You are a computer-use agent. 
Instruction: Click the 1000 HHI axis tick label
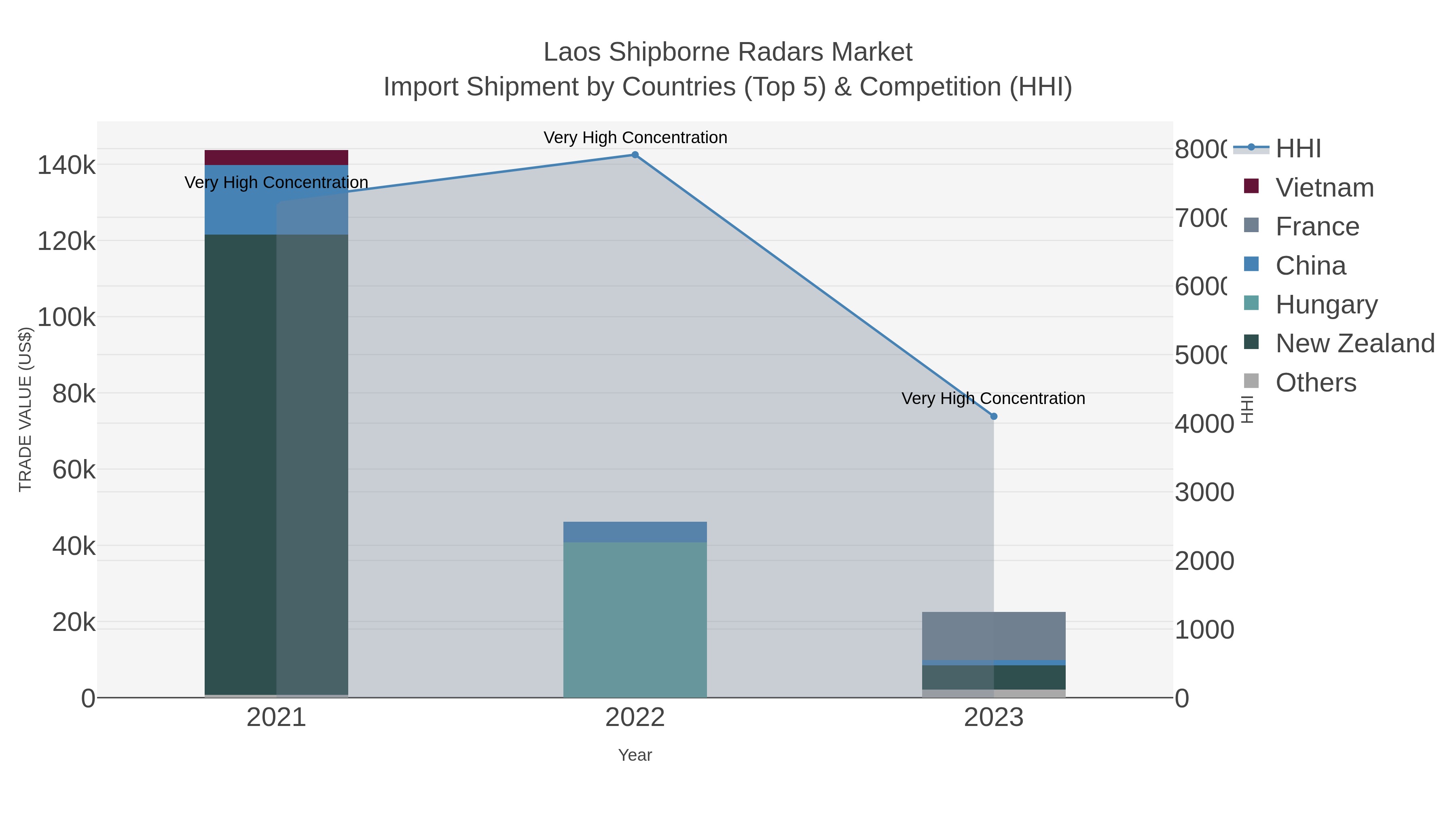click(x=1204, y=630)
